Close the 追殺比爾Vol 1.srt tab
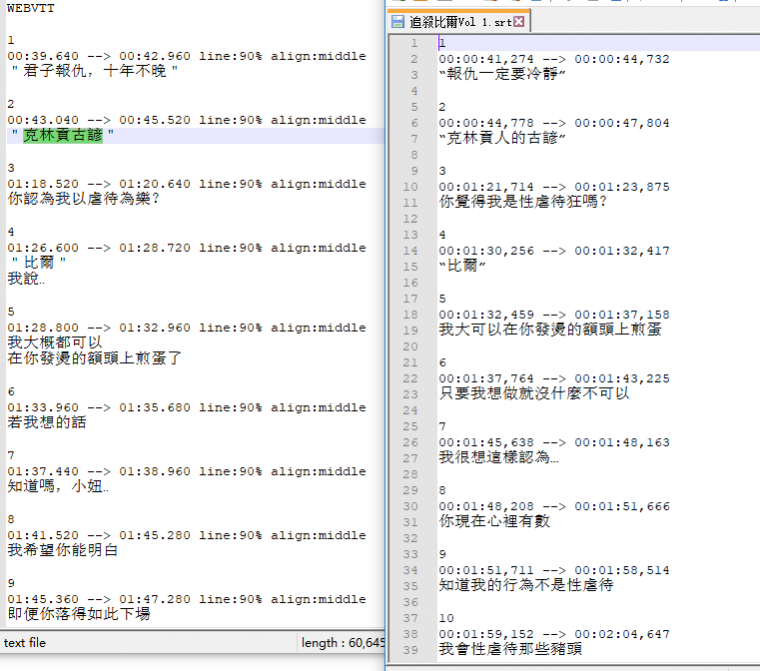Screen dimensions: 760x671 pos(519,21)
